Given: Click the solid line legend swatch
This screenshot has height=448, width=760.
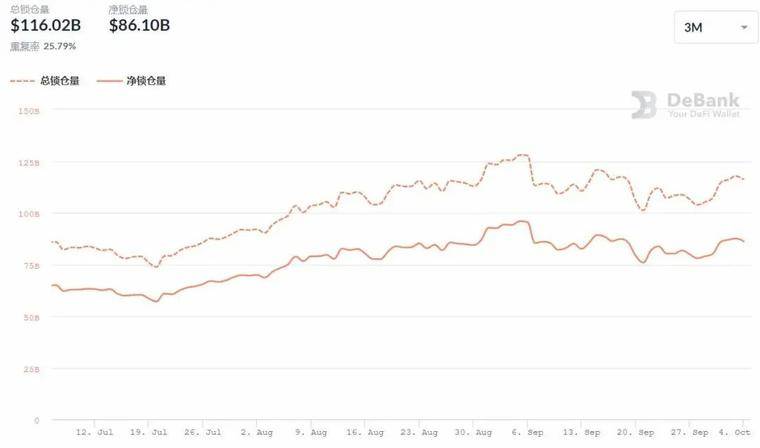Looking at the screenshot, I should (109, 81).
